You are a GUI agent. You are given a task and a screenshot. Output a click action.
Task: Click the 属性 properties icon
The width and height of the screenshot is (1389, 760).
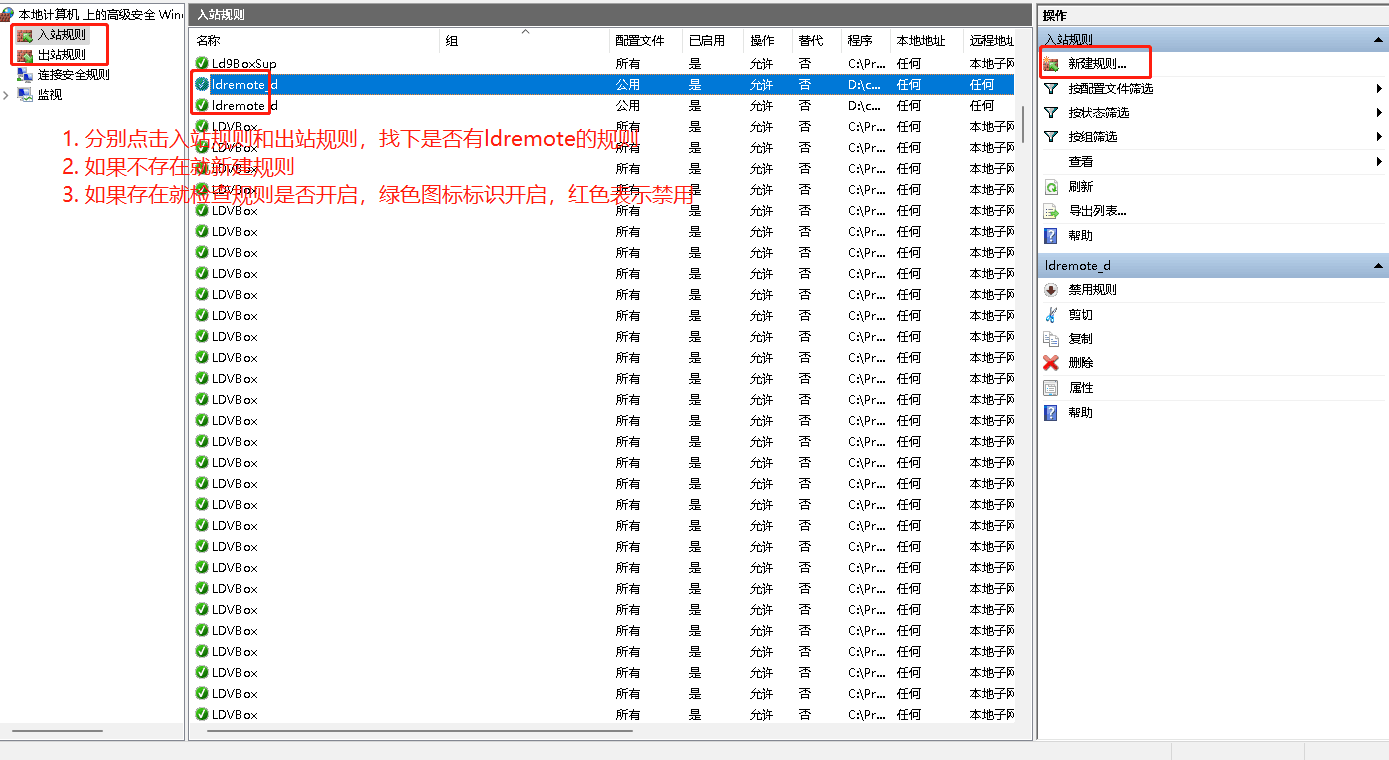point(1051,388)
